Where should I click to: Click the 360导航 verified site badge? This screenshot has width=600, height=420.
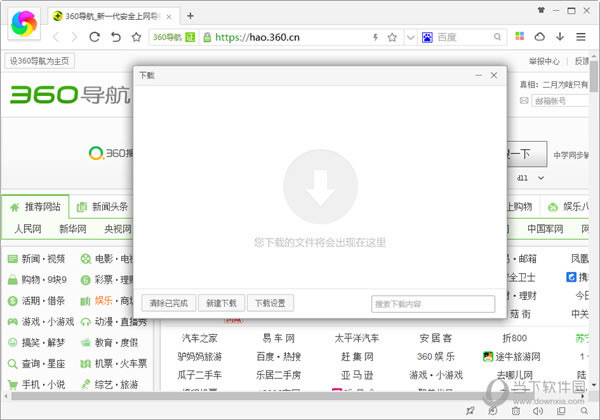tap(174, 37)
